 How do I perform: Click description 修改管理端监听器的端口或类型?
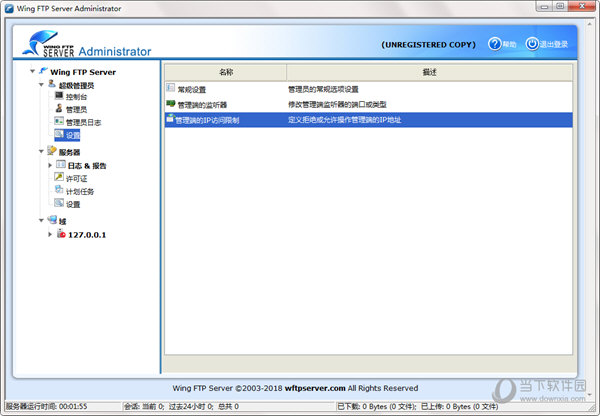click(337, 104)
